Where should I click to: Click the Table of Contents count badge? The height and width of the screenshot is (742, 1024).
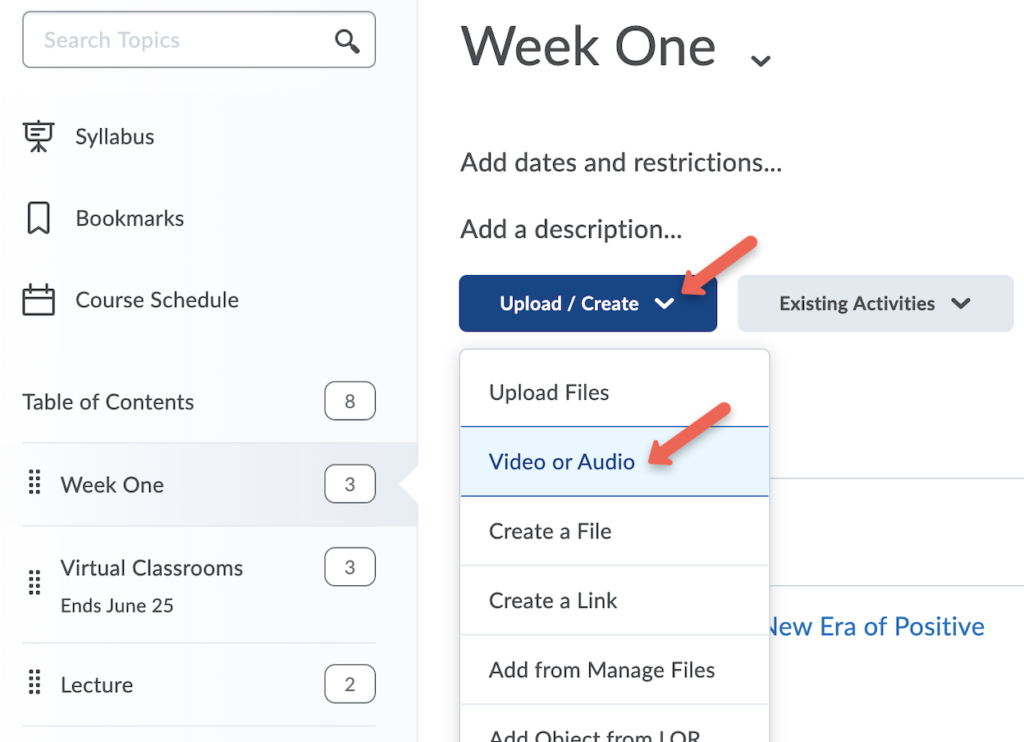click(349, 401)
